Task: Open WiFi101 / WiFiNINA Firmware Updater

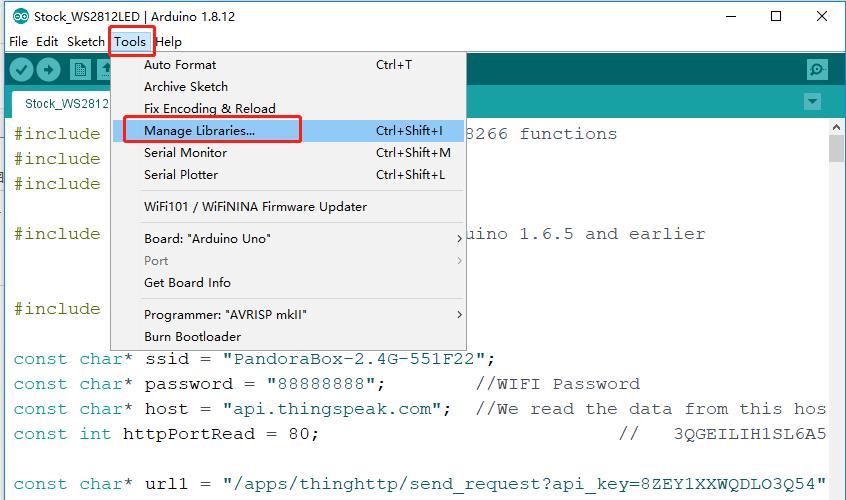Action: pyautogui.click(x=255, y=207)
